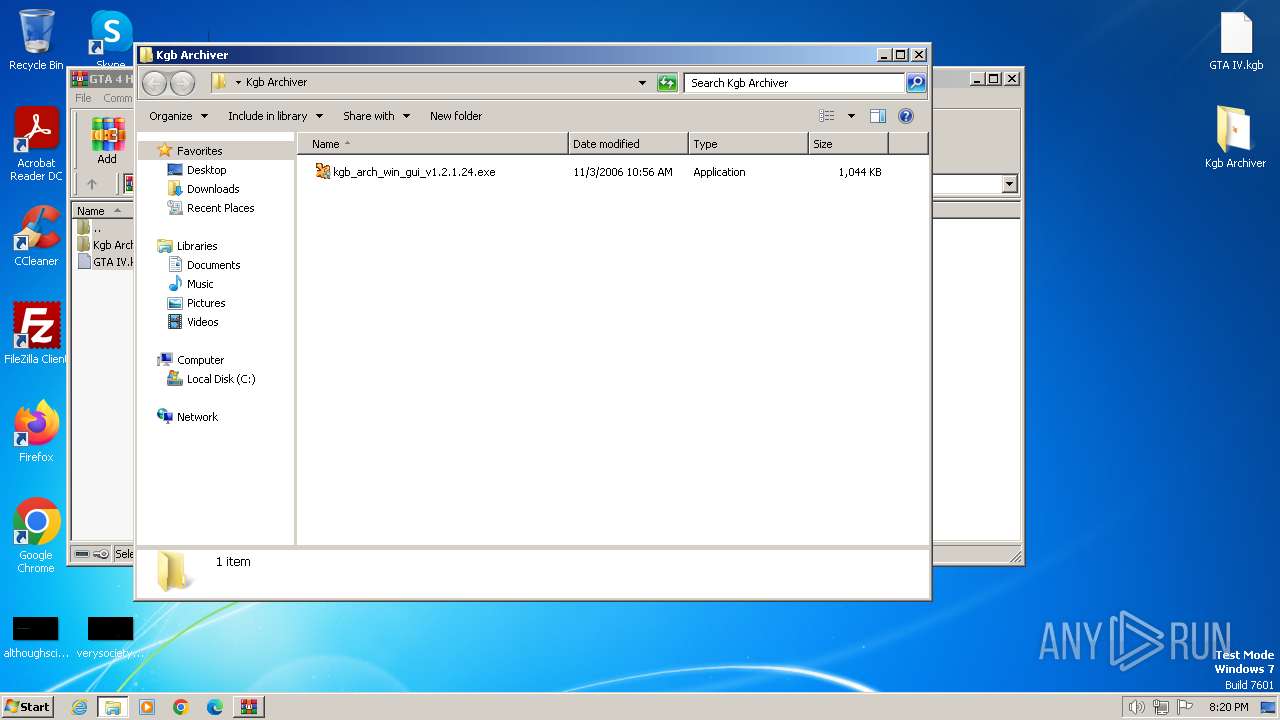The width and height of the screenshot is (1280, 720).
Task: Click the green Refresh button beside address bar
Action: [x=667, y=83]
